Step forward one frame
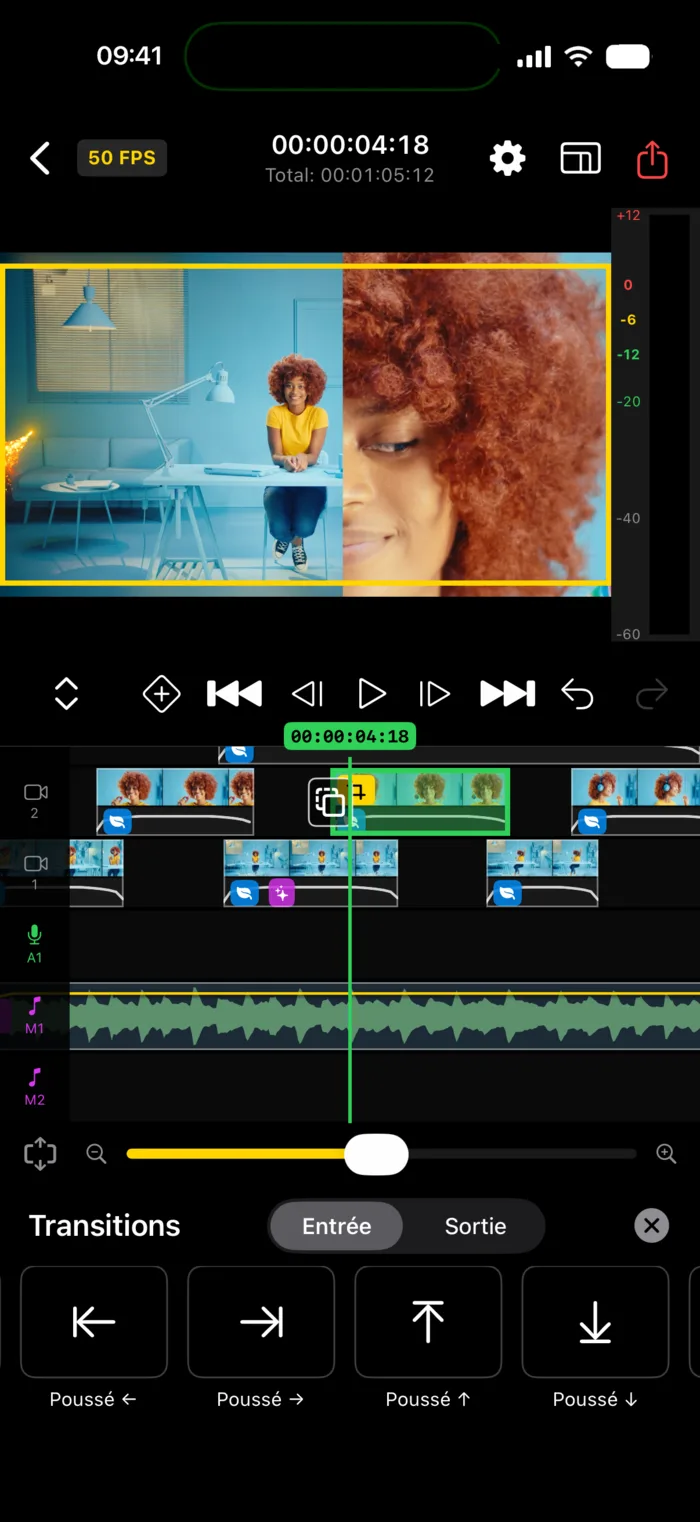Screen dimensions: 700x1522 click(434, 694)
